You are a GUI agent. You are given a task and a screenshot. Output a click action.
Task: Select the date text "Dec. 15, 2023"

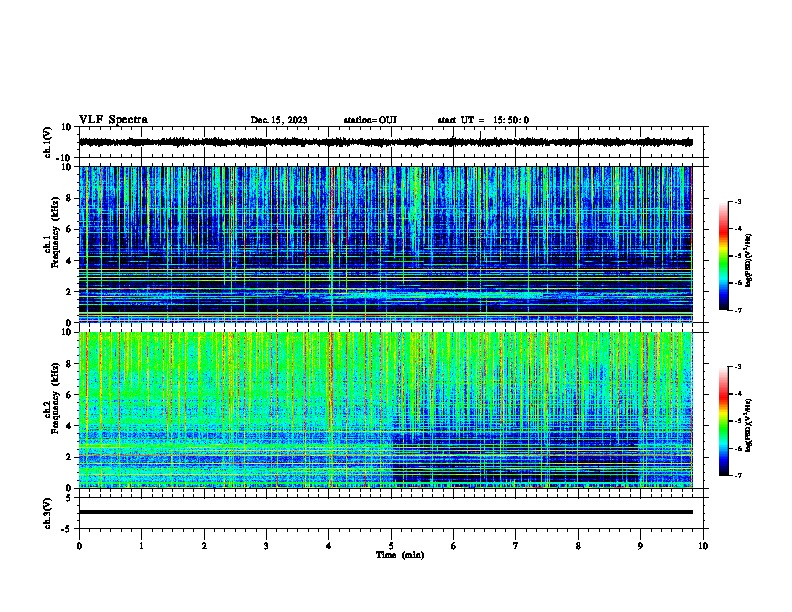[x=279, y=120]
